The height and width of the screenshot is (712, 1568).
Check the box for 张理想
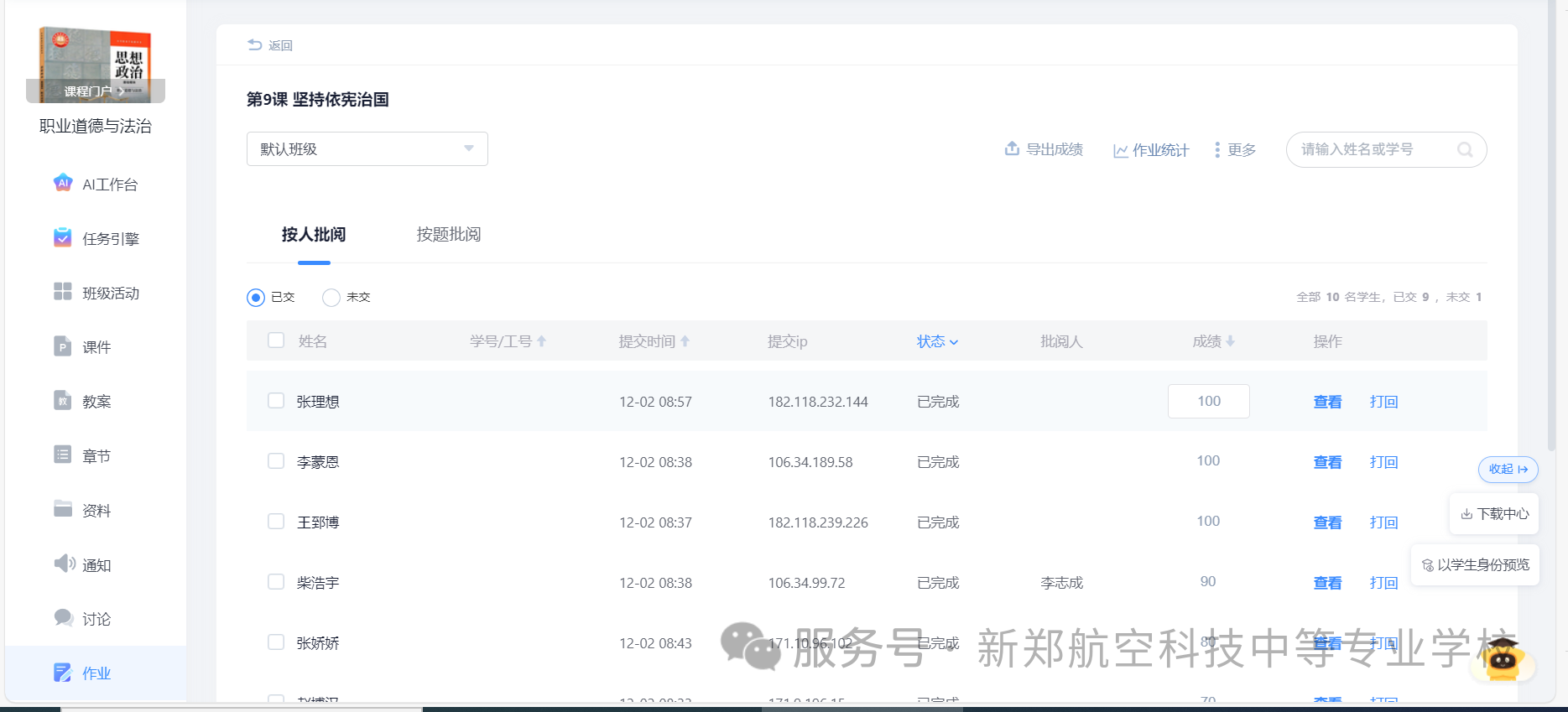tap(276, 400)
